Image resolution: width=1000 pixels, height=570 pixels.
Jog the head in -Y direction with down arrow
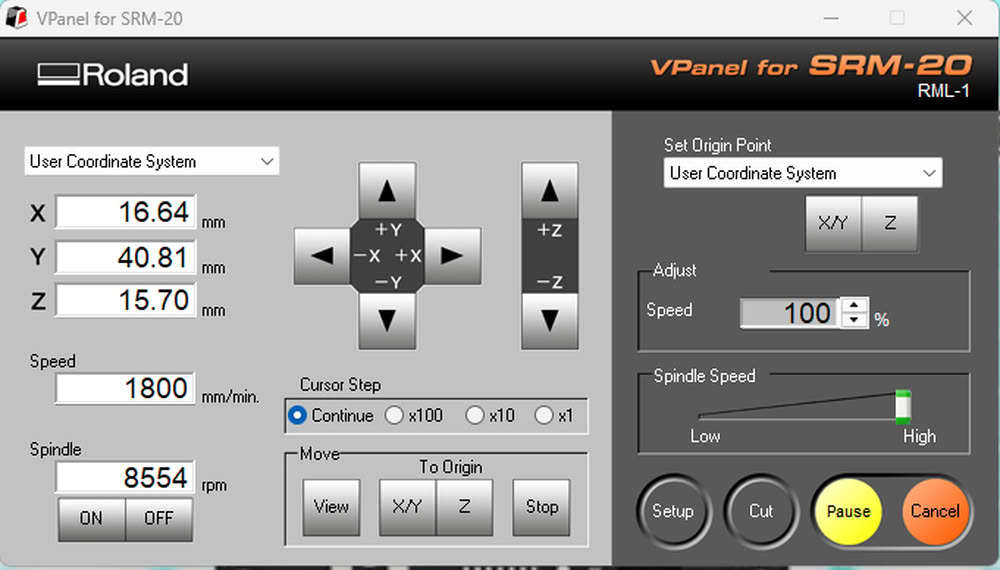(x=387, y=321)
